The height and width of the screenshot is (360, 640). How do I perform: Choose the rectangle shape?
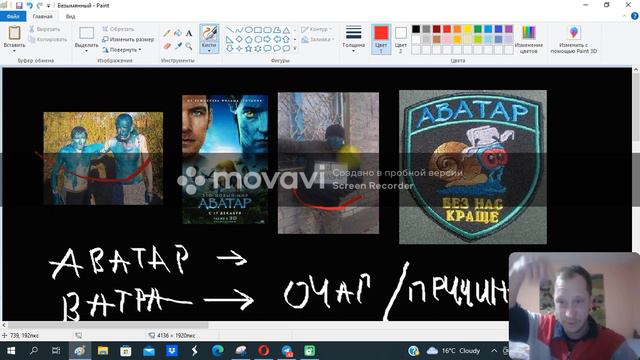tap(258, 30)
